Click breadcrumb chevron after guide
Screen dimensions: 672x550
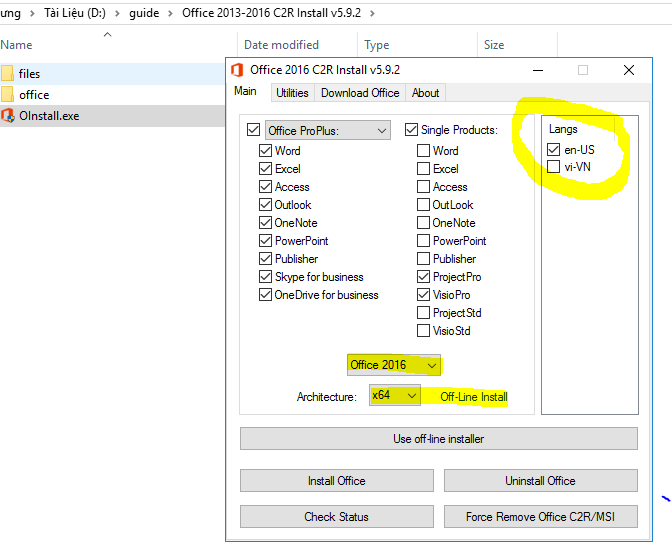(170, 13)
